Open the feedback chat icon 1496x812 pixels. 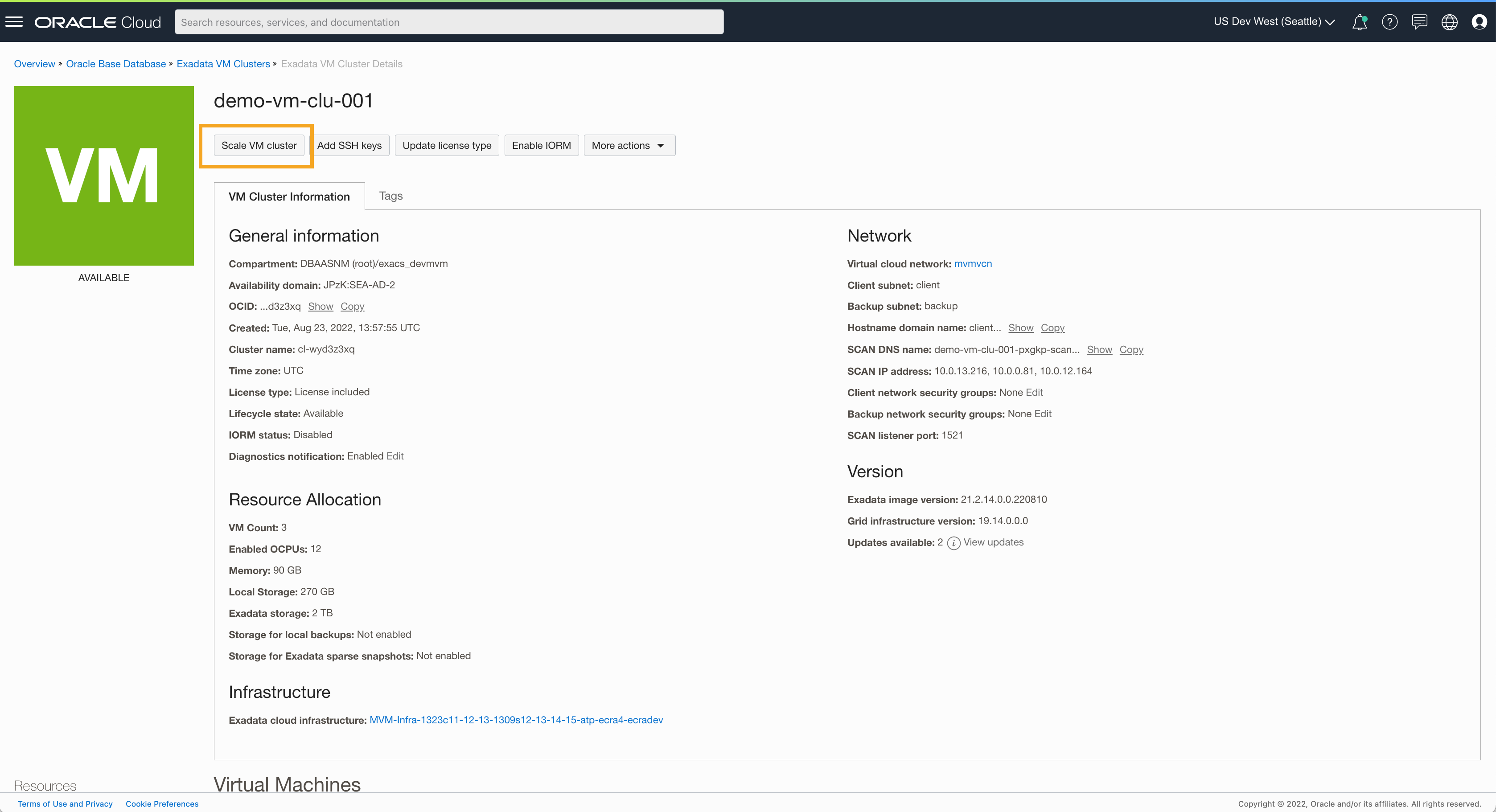pos(1419,21)
